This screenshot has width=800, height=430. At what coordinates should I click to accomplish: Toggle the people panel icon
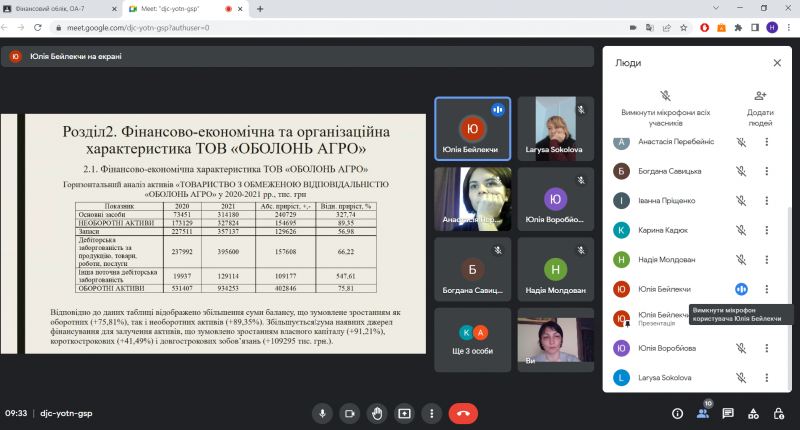(x=703, y=414)
